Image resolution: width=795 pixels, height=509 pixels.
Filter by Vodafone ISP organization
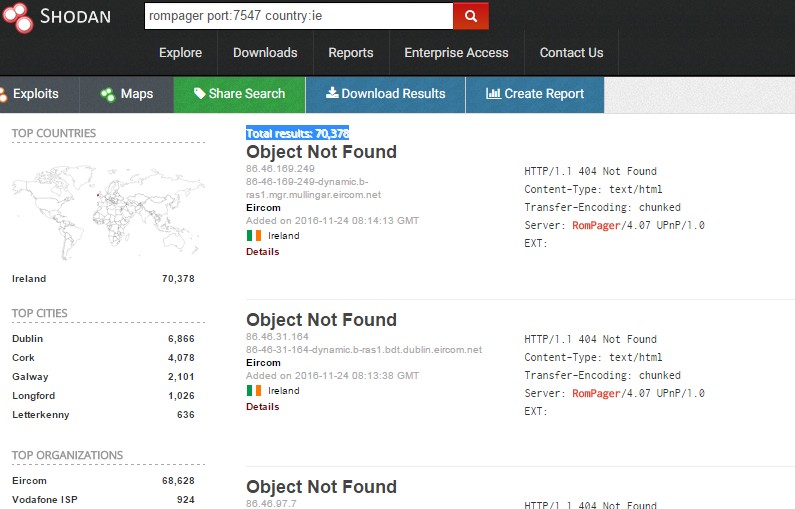(45, 499)
